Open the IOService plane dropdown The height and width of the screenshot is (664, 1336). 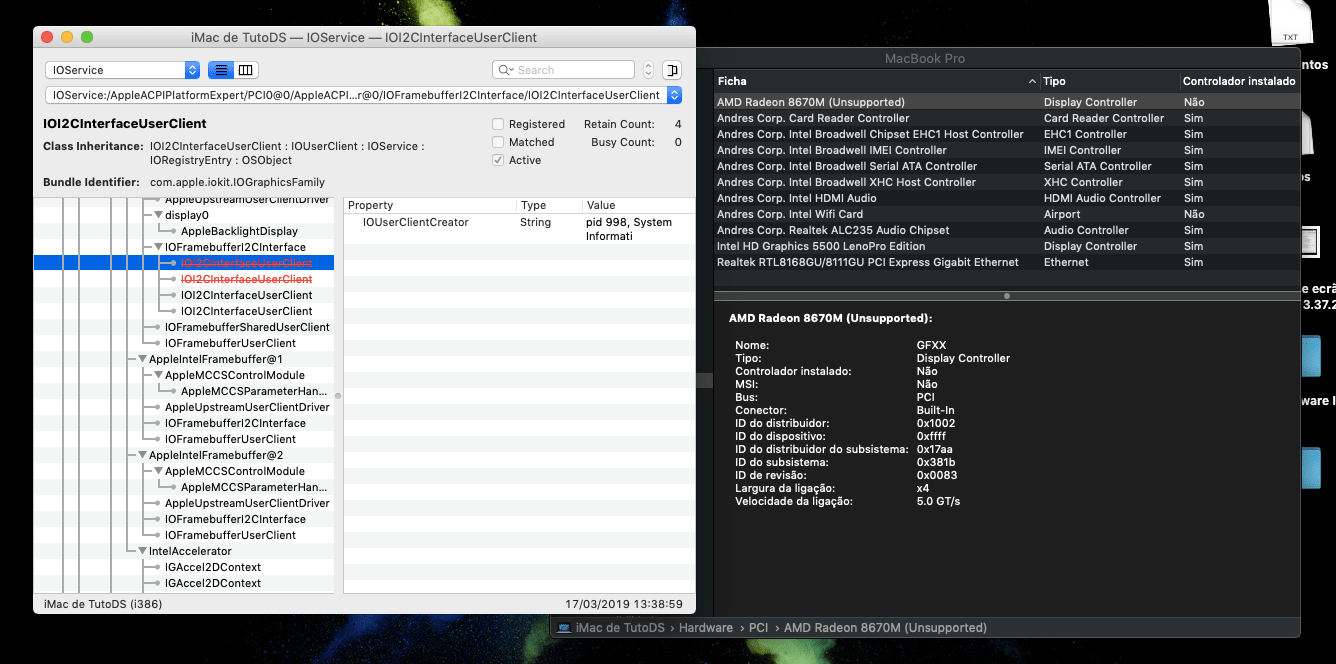192,70
